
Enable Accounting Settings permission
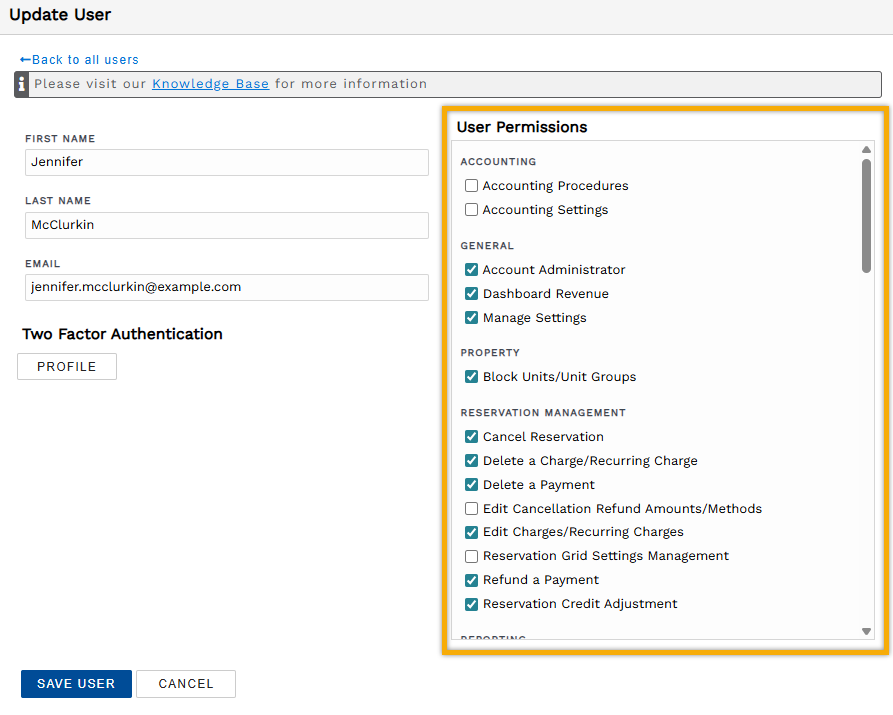coord(471,210)
